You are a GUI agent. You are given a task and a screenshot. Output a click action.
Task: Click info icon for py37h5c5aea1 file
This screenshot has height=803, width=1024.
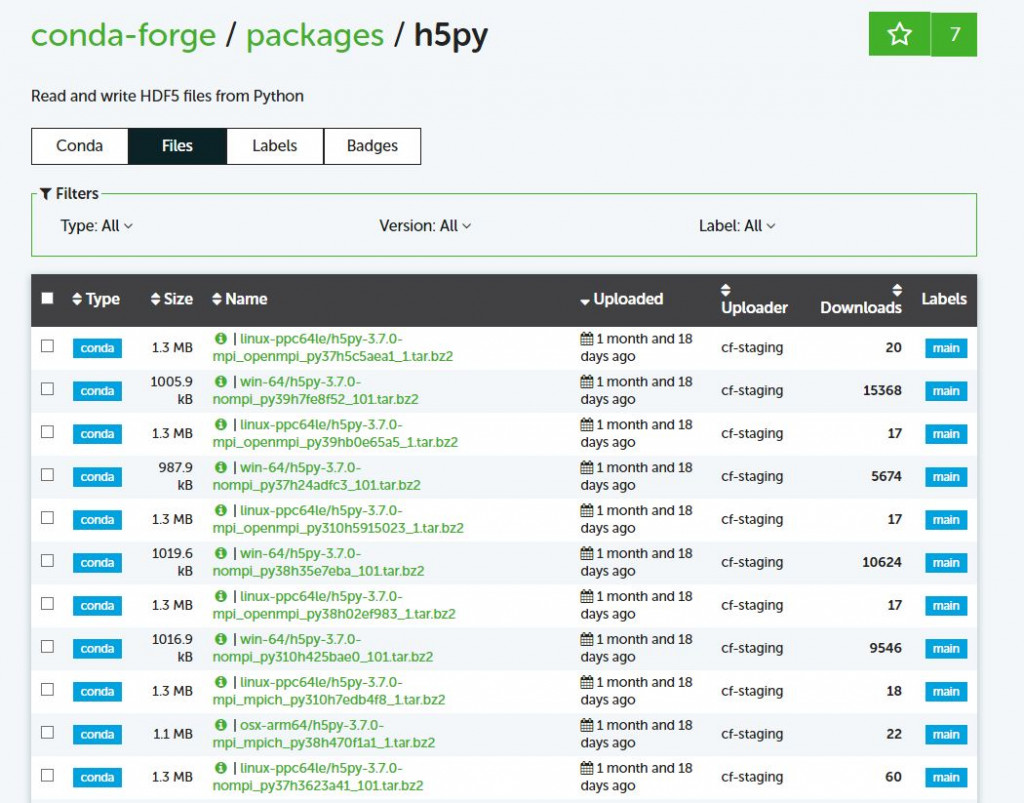click(x=221, y=338)
